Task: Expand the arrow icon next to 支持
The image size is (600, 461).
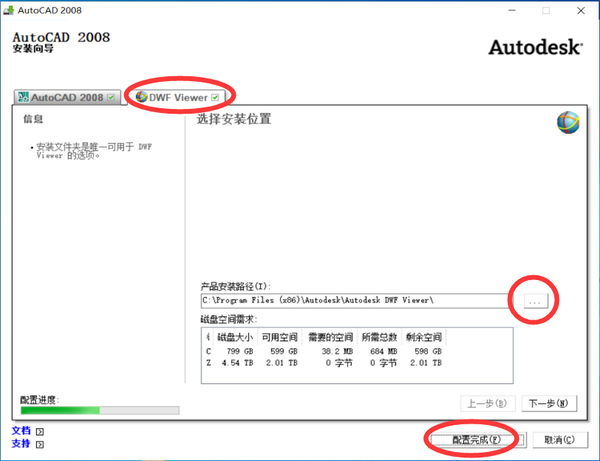Action: (40, 445)
